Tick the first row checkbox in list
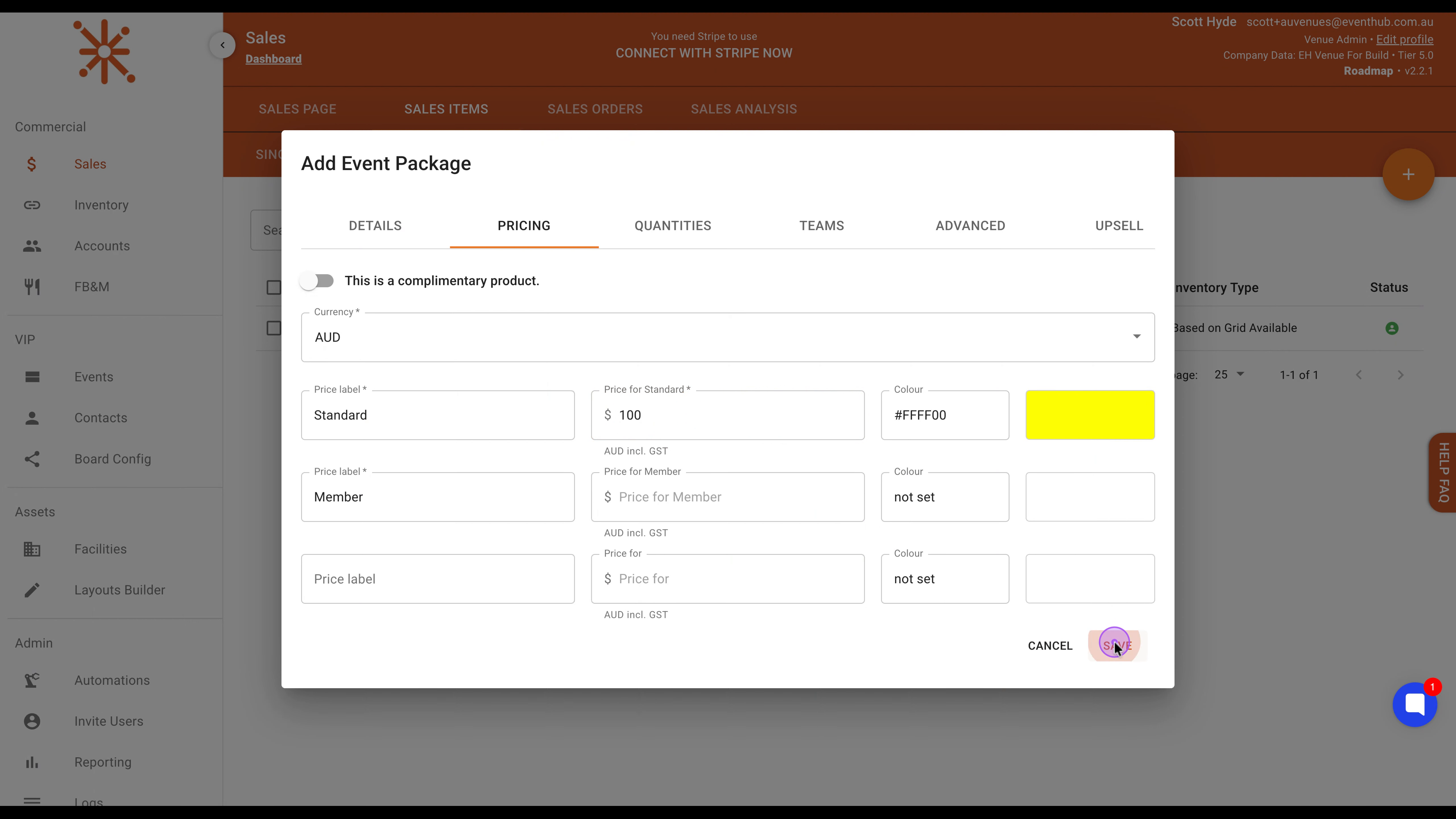1456x819 pixels. (274, 328)
